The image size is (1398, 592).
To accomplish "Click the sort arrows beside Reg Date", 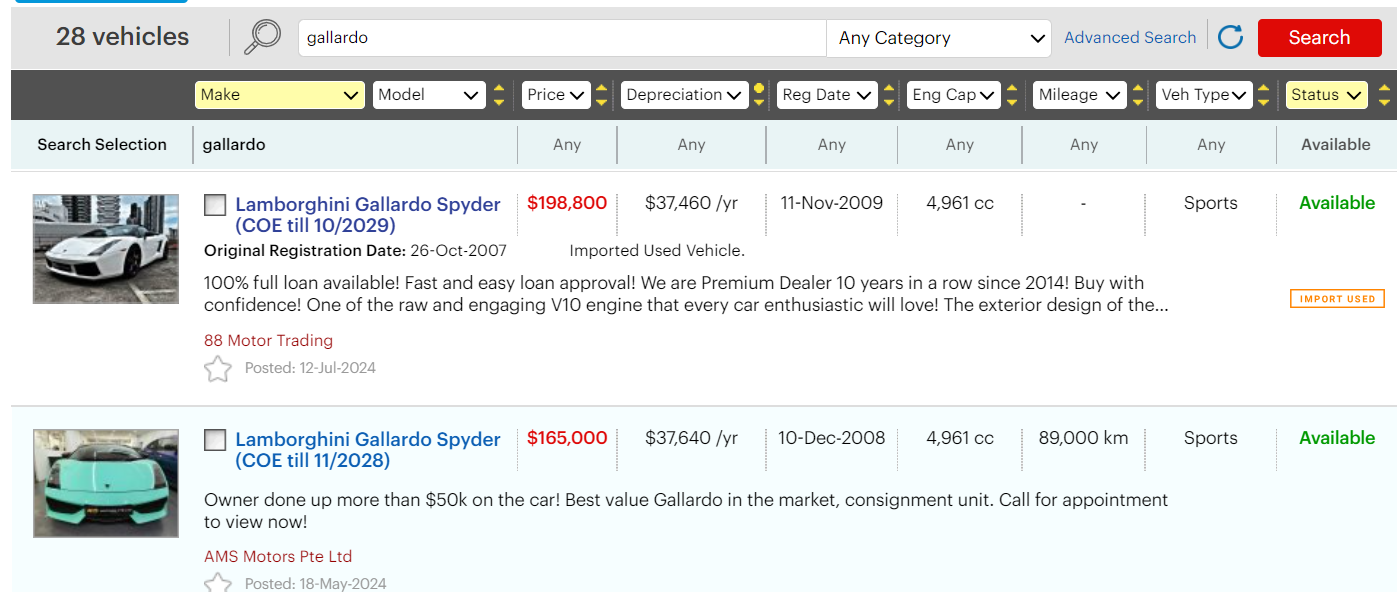I will 889,95.
